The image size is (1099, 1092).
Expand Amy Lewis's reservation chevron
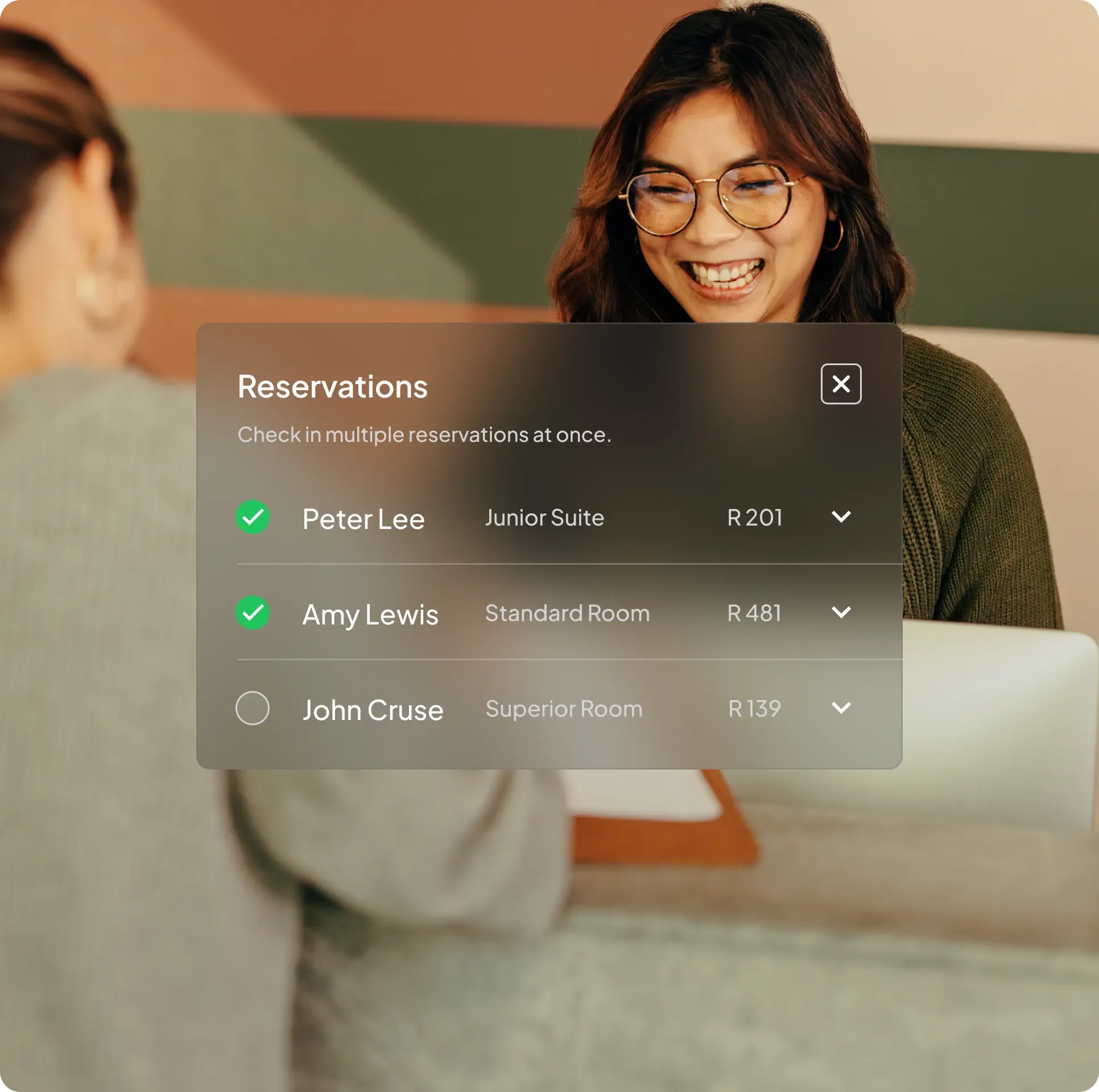point(841,612)
